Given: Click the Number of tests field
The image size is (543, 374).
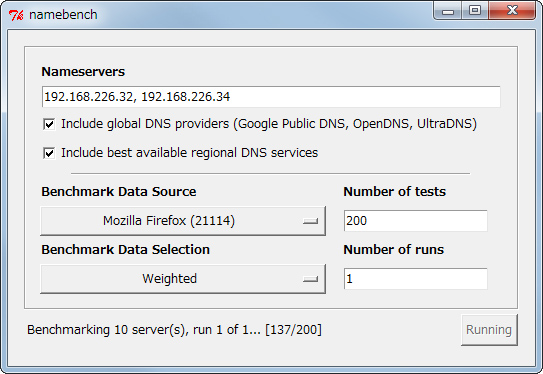Looking at the screenshot, I should (x=416, y=221).
